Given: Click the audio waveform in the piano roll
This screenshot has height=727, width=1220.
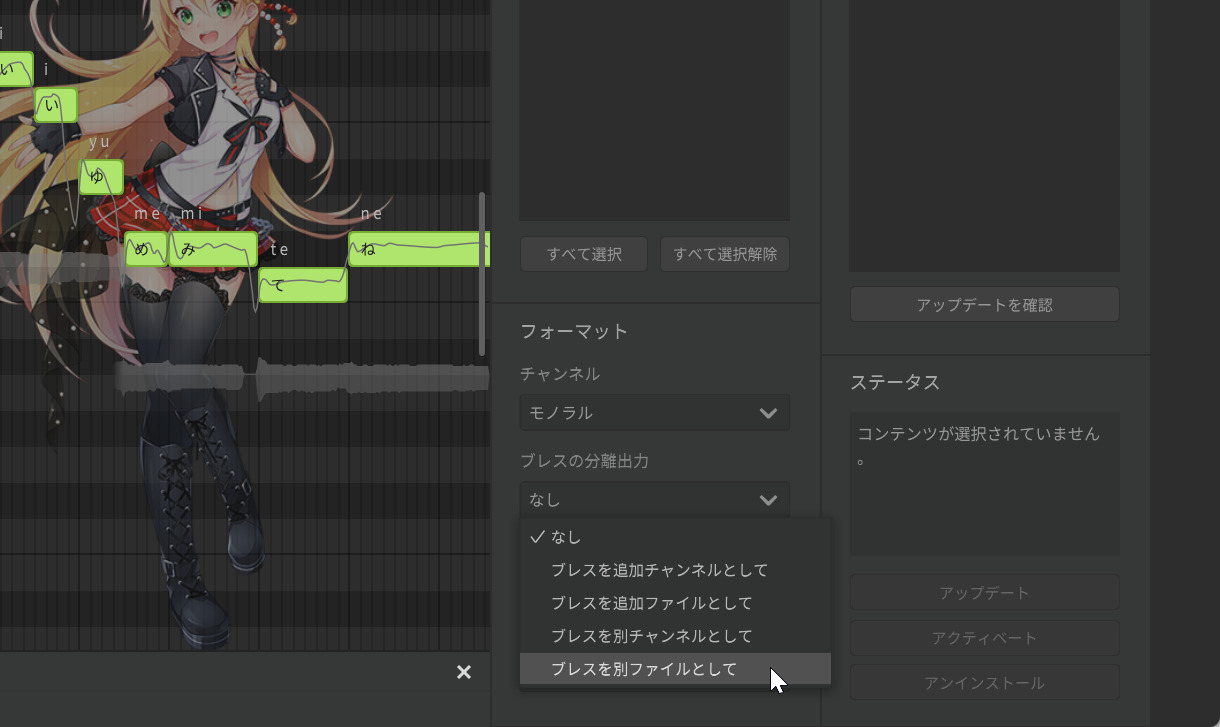Looking at the screenshot, I should click(x=302, y=379).
